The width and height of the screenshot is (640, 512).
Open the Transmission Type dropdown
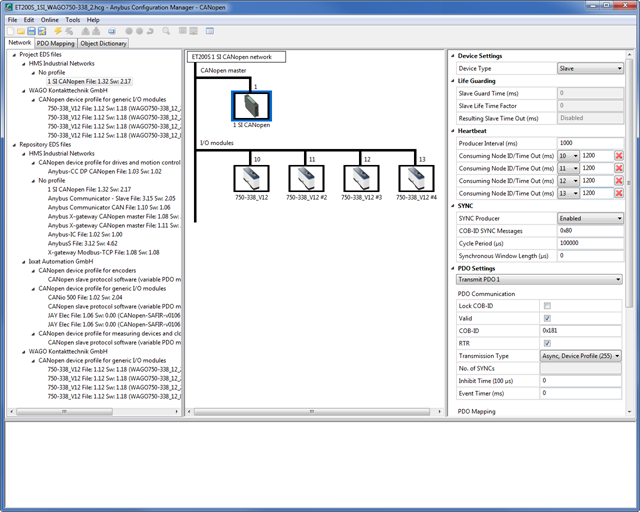click(580, 356)
